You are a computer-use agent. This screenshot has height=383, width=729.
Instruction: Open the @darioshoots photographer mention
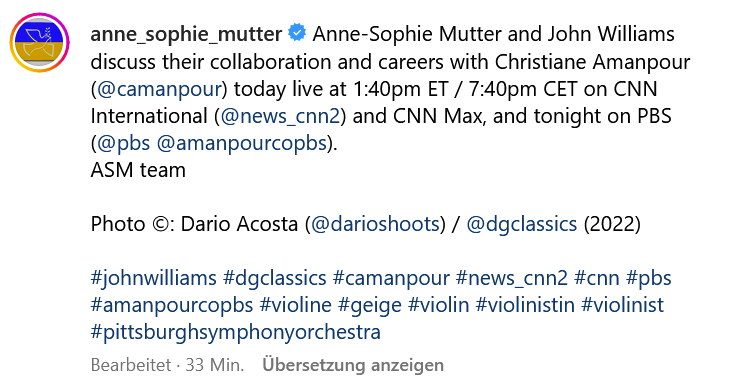[x=375, y=224]
